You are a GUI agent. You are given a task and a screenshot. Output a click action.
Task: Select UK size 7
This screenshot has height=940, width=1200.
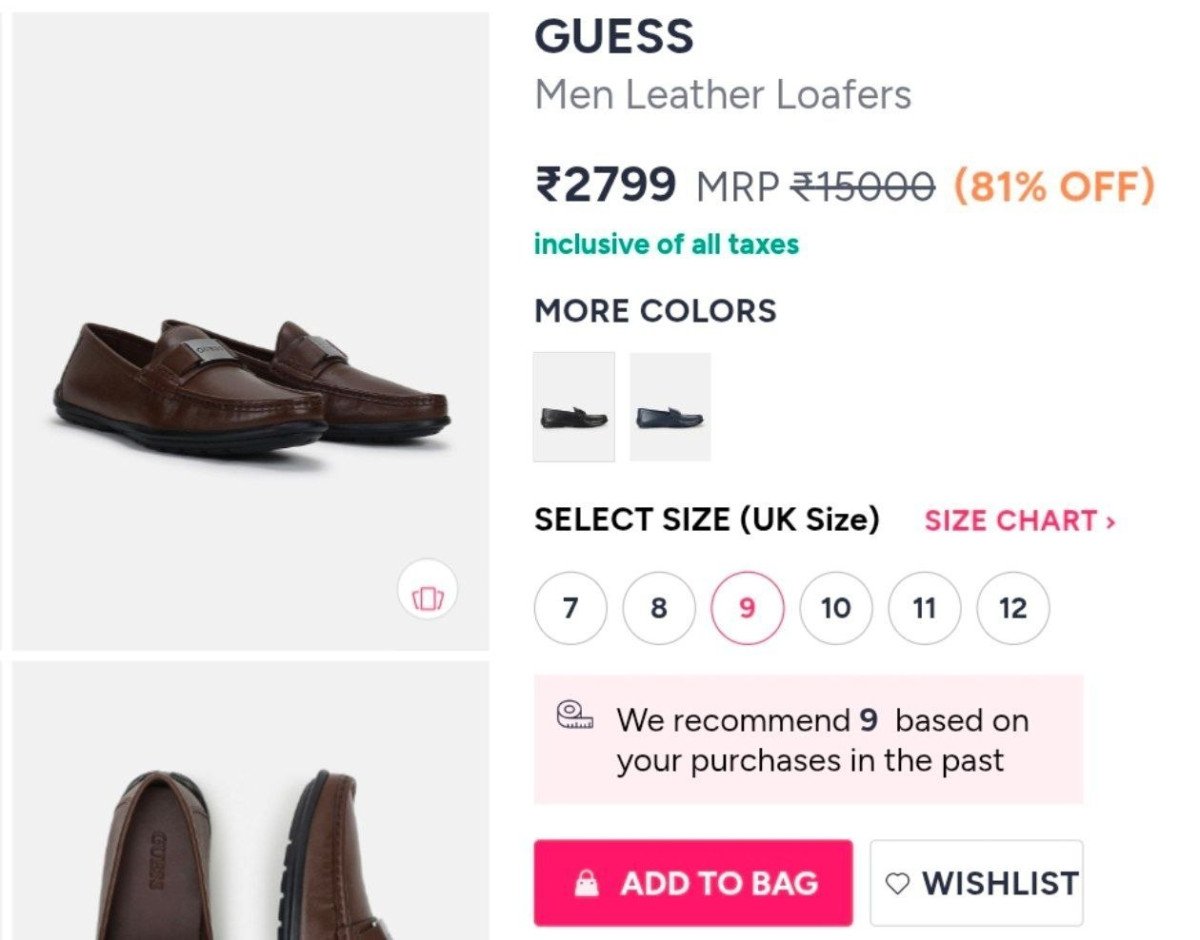[x=569, y=607]
